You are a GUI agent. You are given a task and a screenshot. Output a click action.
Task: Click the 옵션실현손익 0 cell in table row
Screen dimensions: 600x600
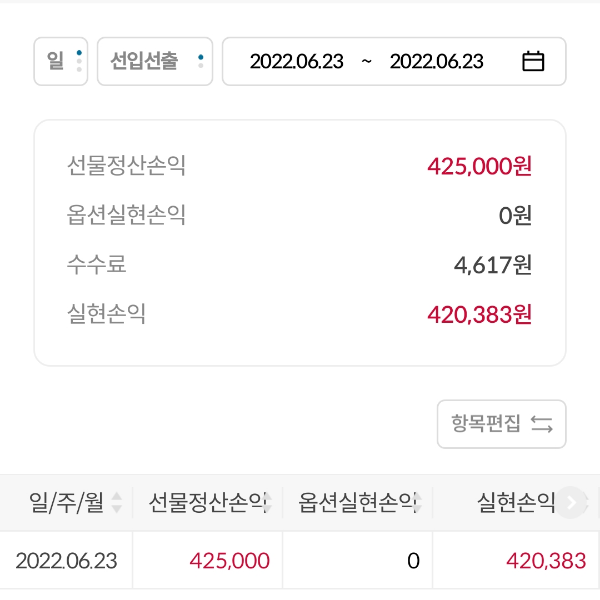coord(413,561)
